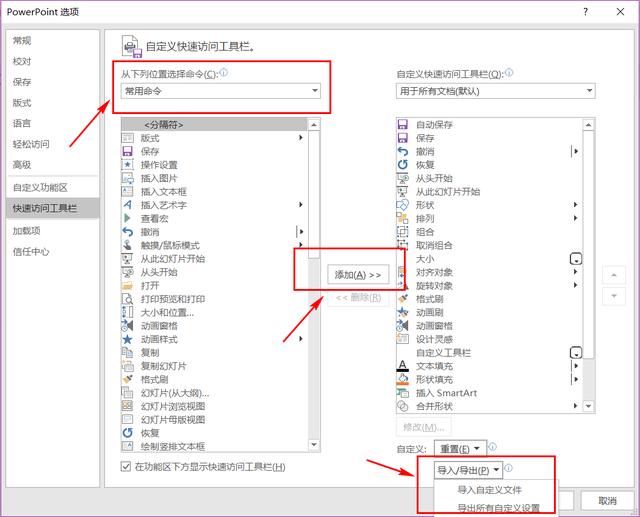Select the 插入 SmartArt icon
Viewport: 640px width, 517px height.
click(x=402, y=393)
